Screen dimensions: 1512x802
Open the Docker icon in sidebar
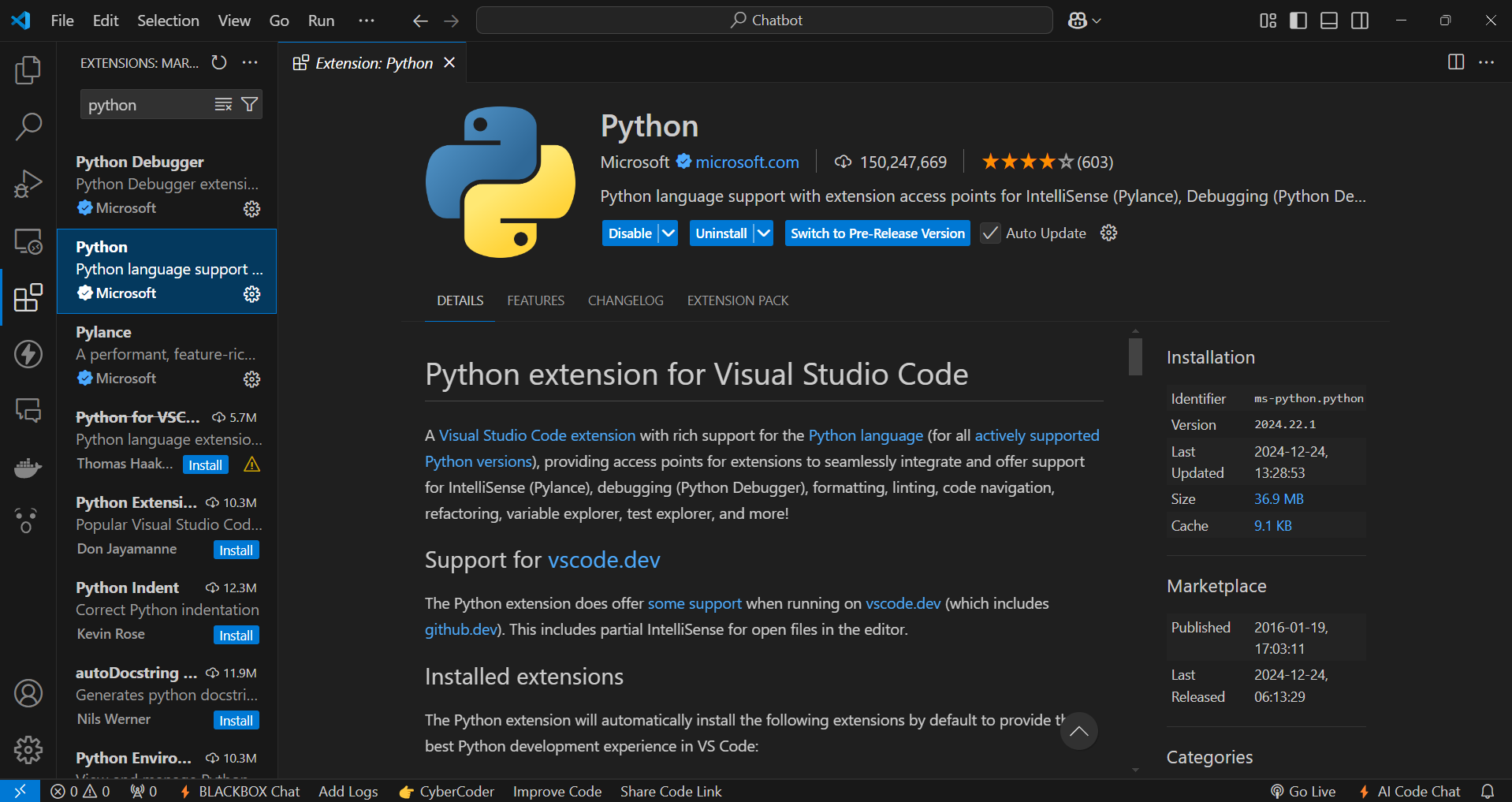tap(28, 468)
